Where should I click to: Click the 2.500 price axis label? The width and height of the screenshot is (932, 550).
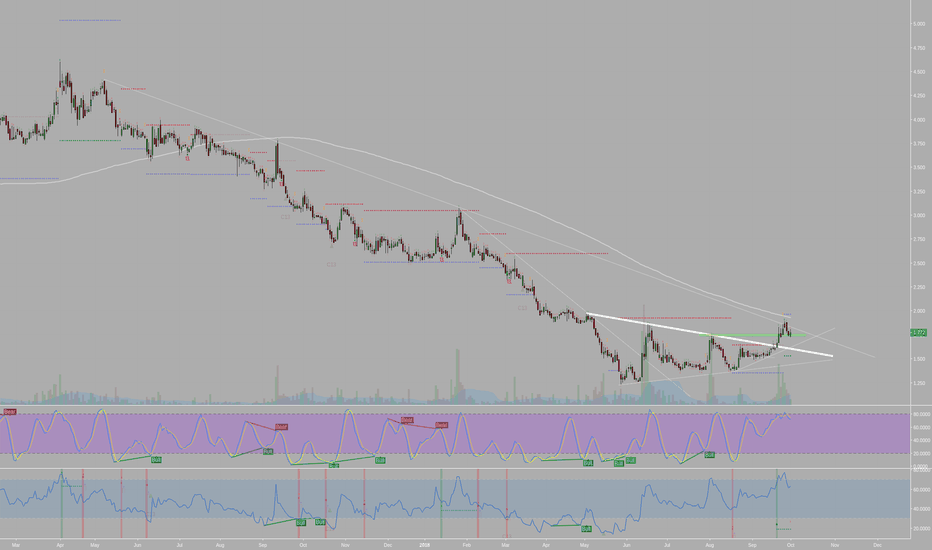[x=920, y=263]
